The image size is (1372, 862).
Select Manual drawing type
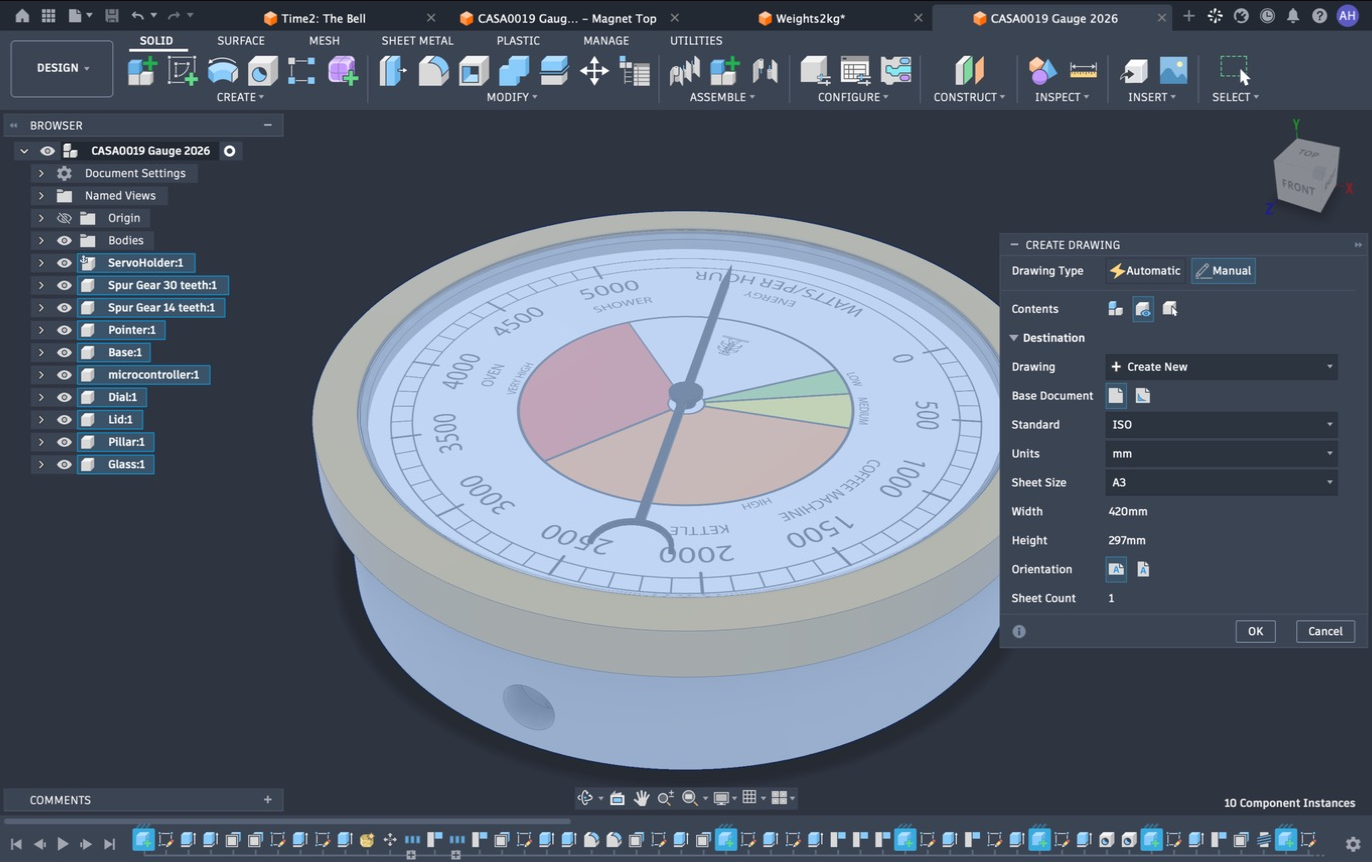click(1223, 271)
